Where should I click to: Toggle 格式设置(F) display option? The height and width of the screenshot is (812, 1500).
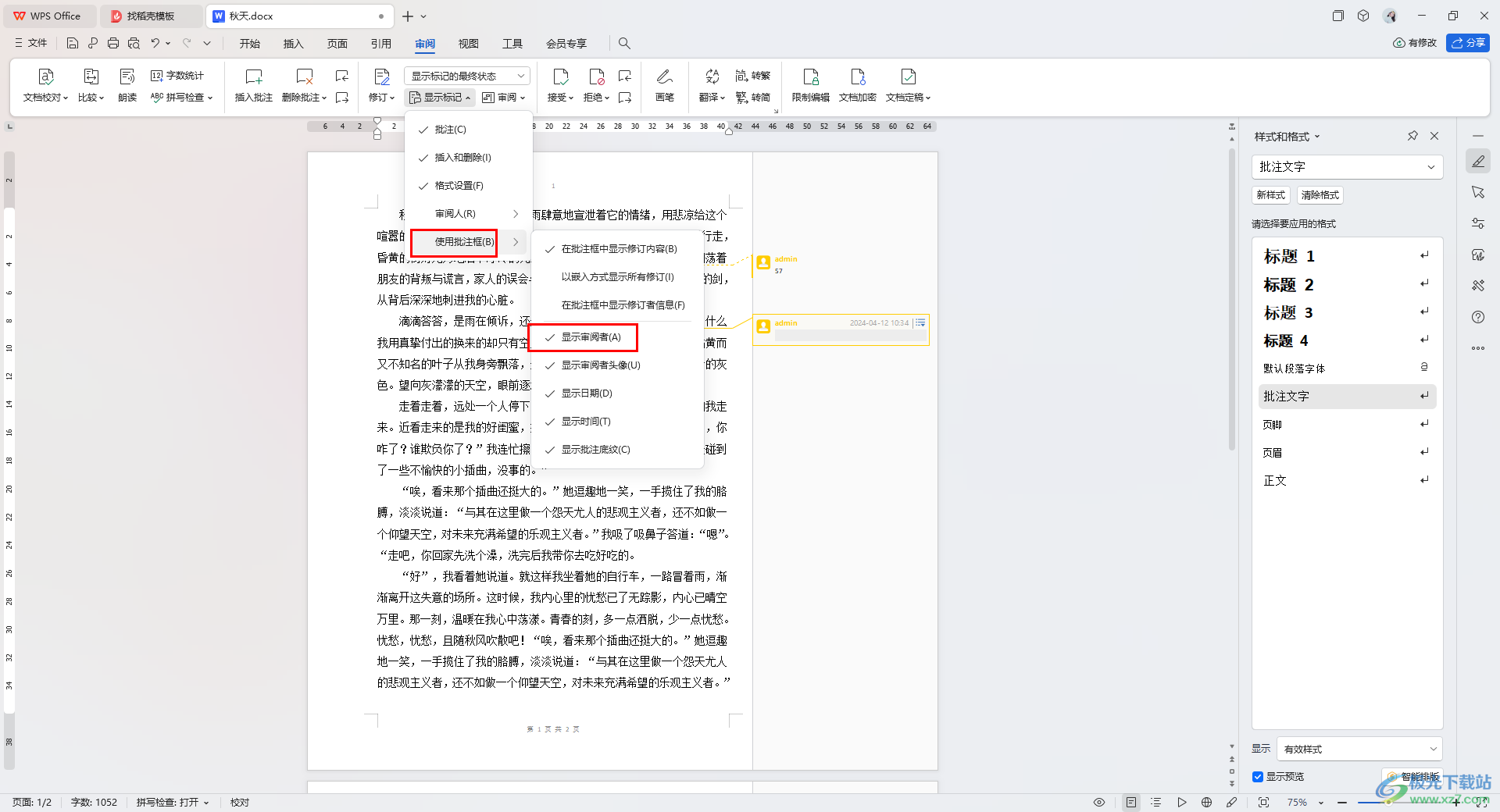[x=469, y=186]
